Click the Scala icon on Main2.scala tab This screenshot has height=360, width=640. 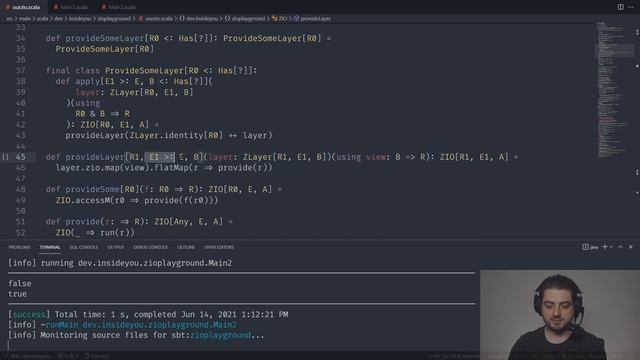(104, 7)
